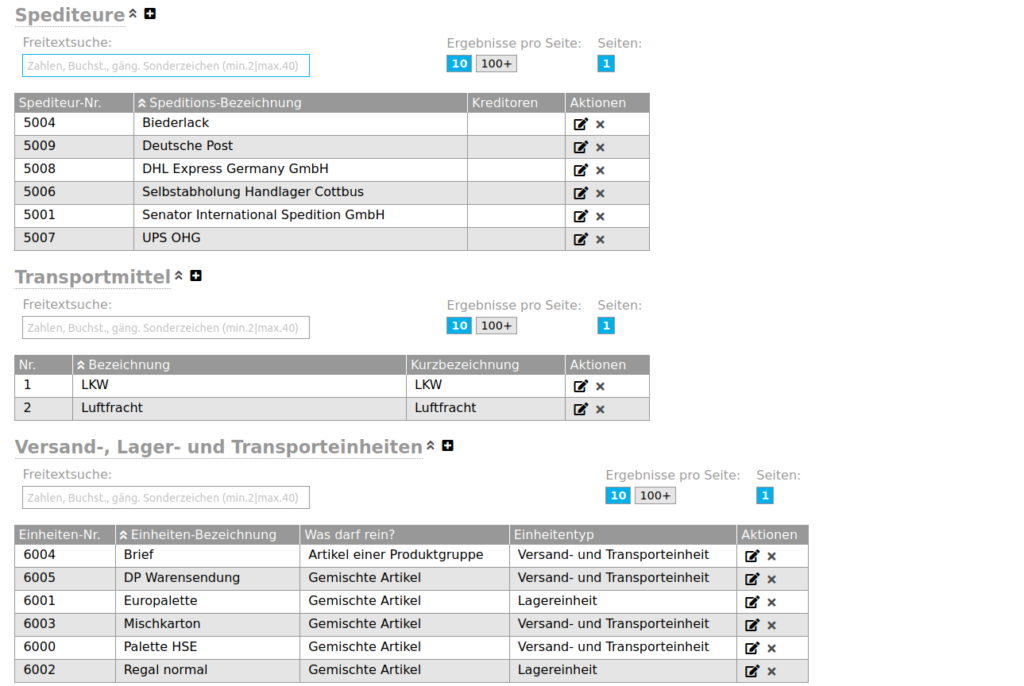This screenshot has height=686, width=1024.
Task: Select the unit number 6002 cell
Action: [65, 670]
